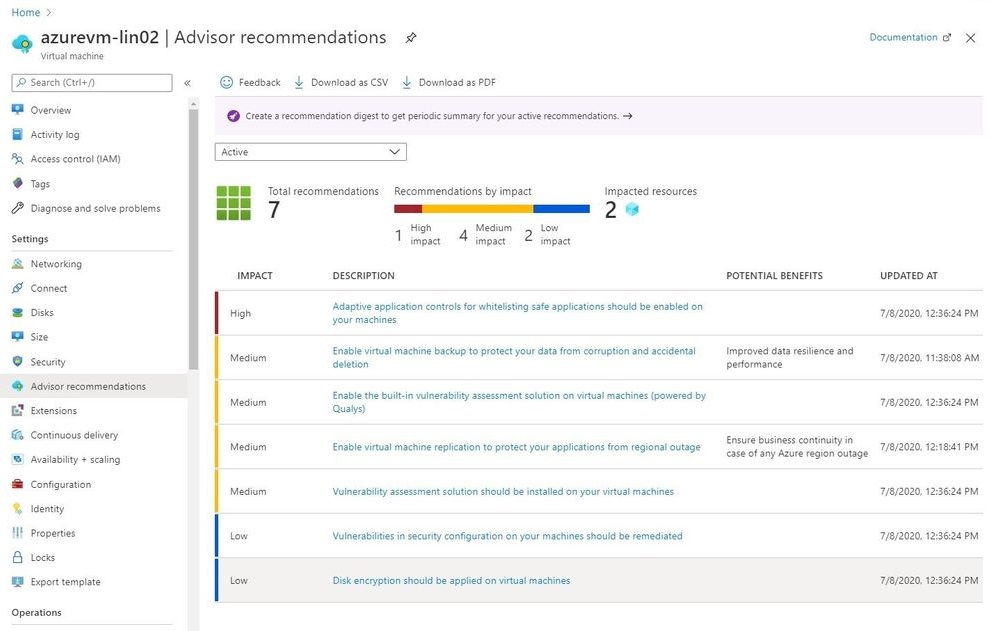Click the pin blade icon next to title
The width and height of the screenshot is (998, 631).
coord(411,38)
